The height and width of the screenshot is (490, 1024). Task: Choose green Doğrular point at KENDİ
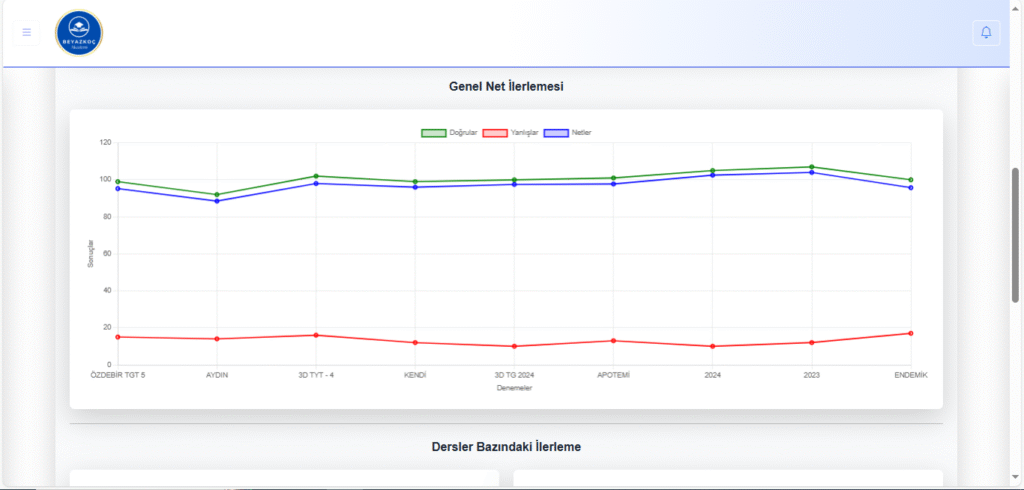(415, 182)
